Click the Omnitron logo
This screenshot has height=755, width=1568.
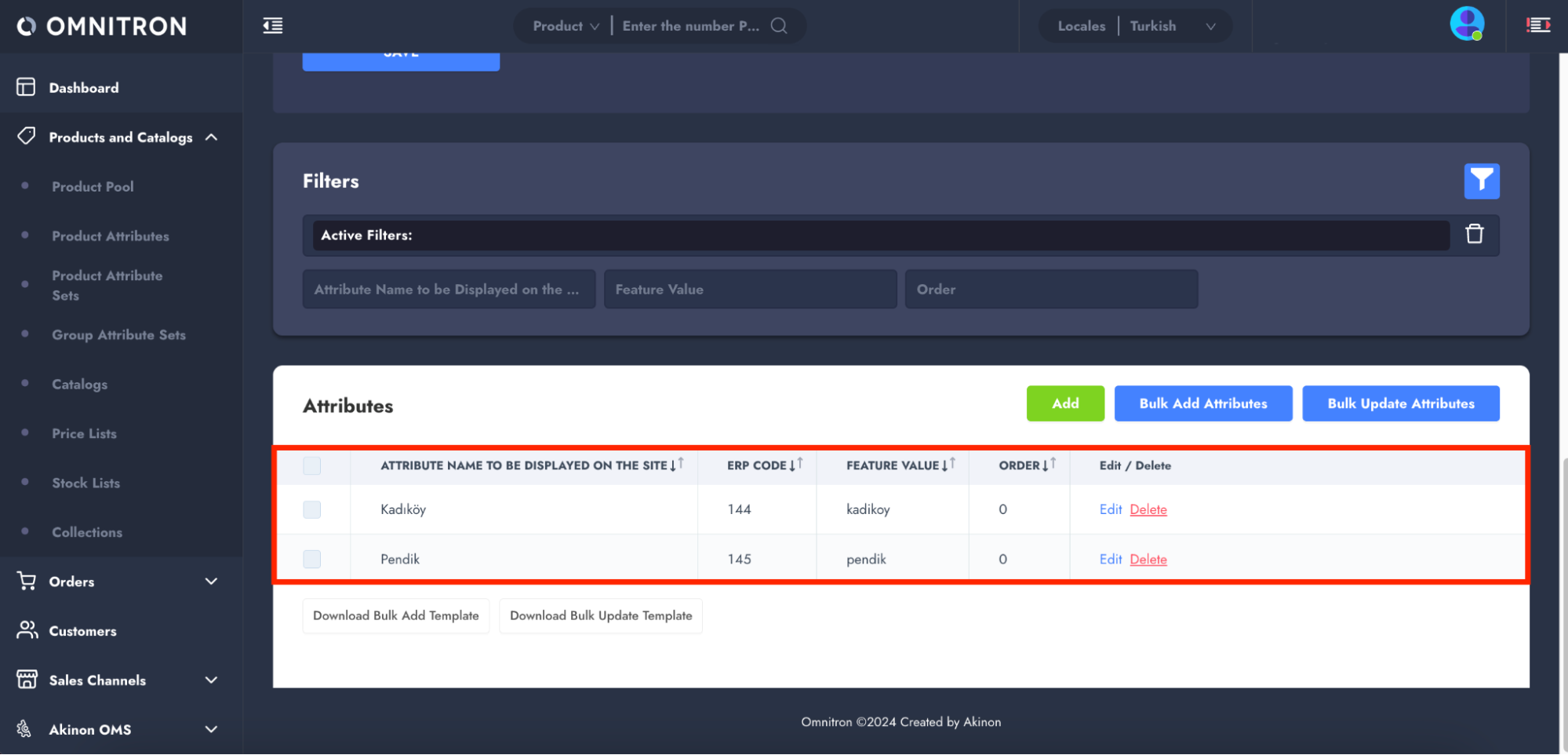[x=102, y=27]
